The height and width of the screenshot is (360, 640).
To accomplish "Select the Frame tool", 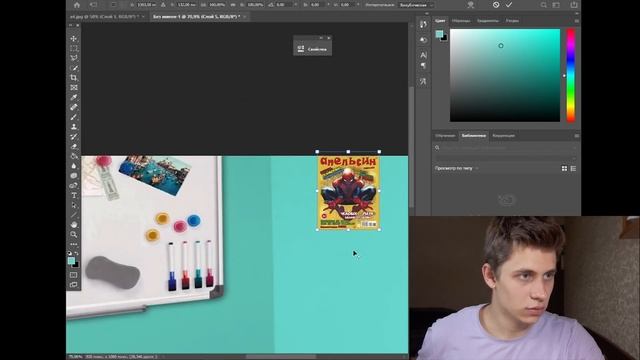I will (x=74, y=87).
